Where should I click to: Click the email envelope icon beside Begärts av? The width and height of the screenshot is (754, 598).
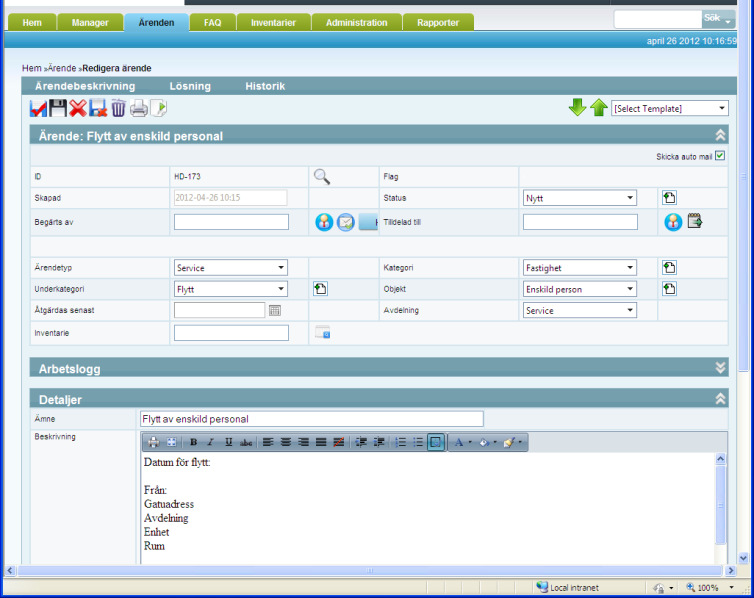pos(345,222)
